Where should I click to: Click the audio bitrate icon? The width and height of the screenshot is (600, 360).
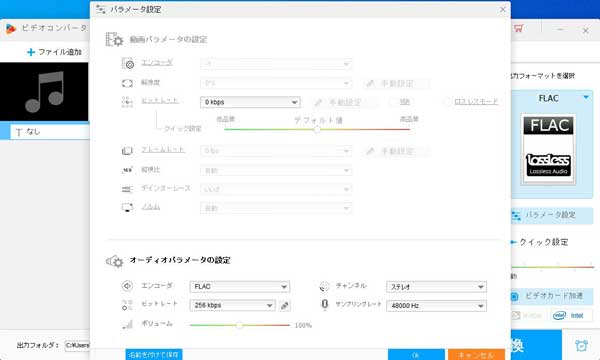127,305
